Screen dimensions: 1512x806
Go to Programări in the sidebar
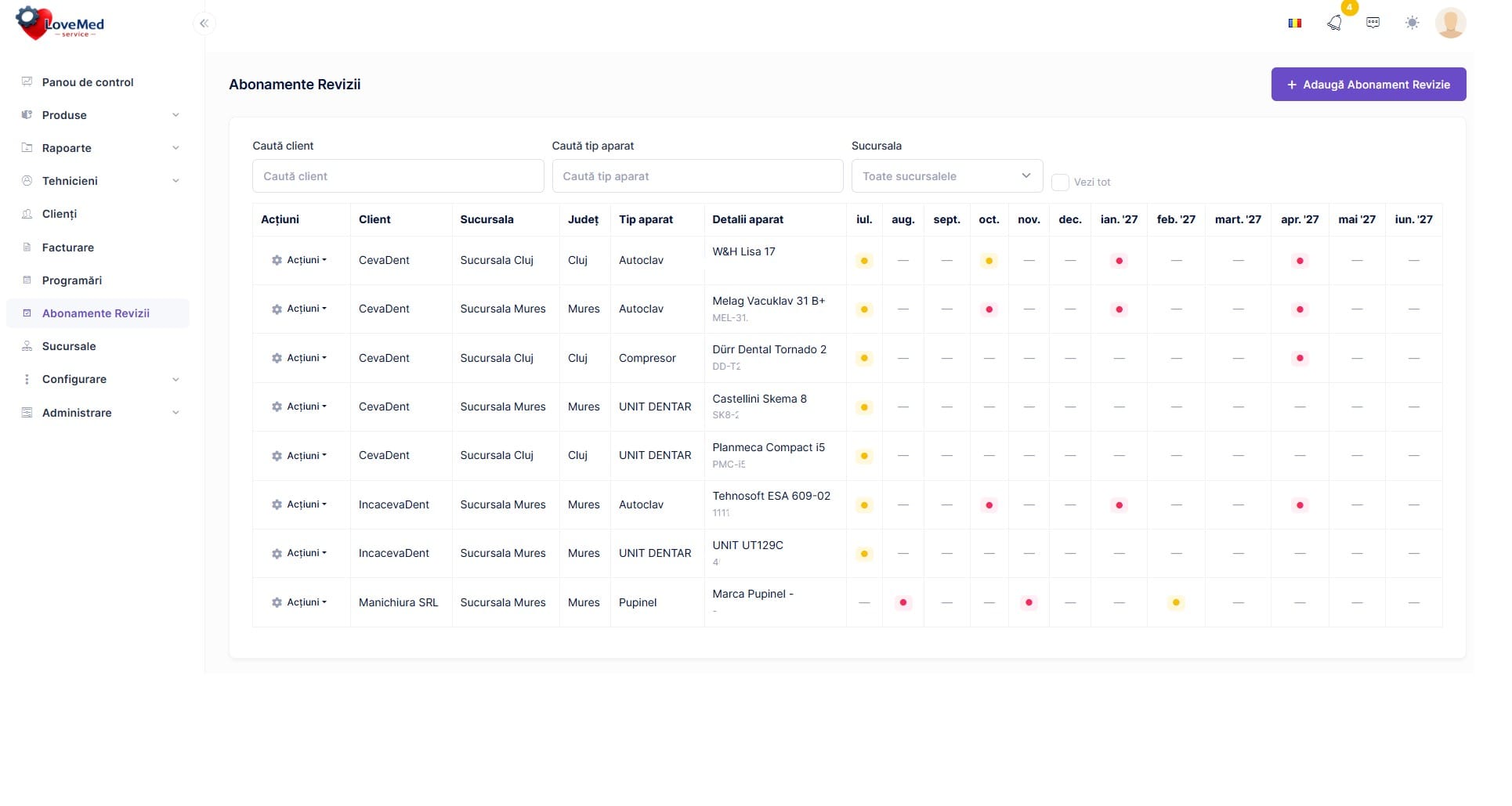click(72, 280)
